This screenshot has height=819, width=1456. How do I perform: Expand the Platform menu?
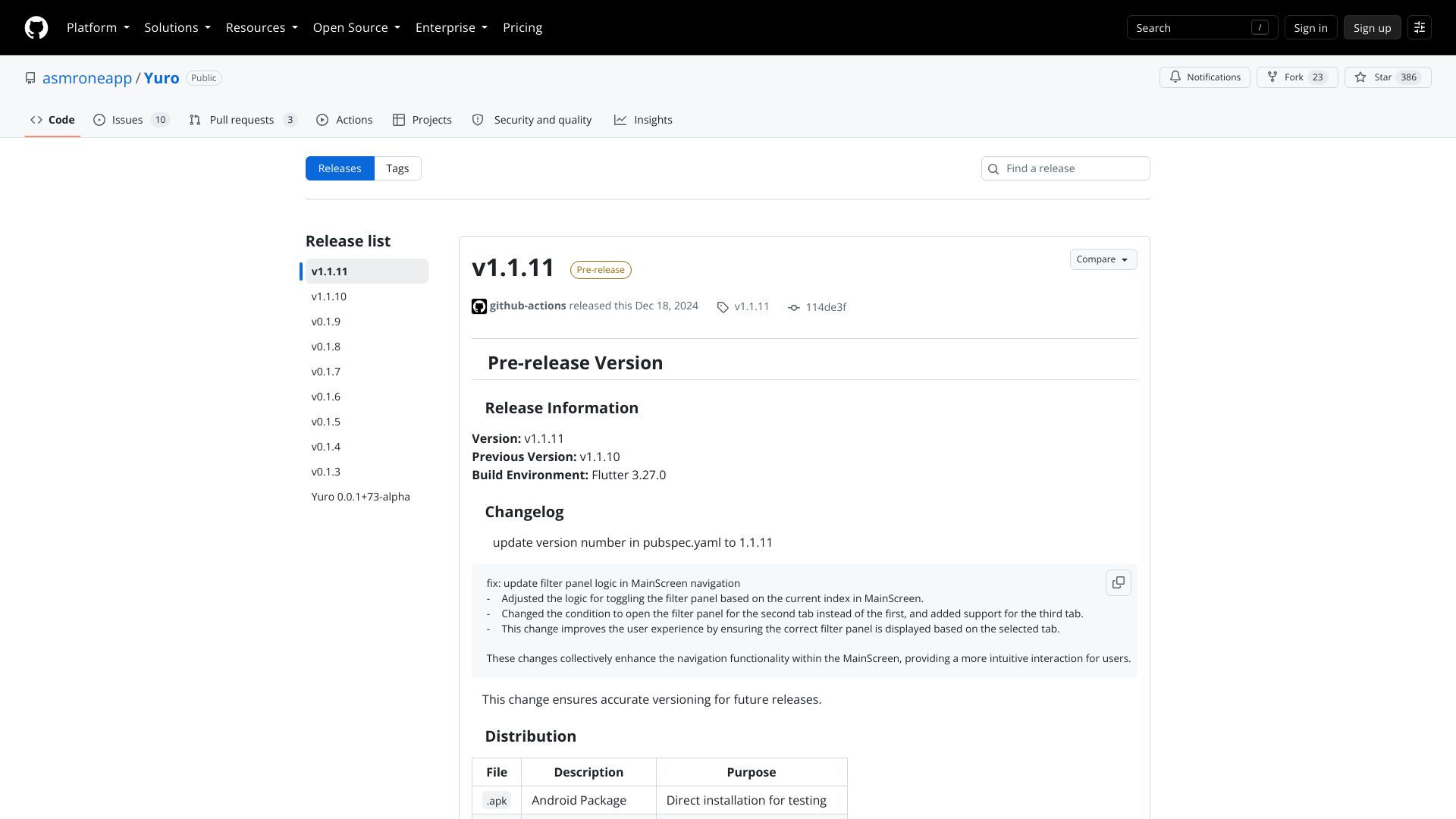tap(98, 27)
